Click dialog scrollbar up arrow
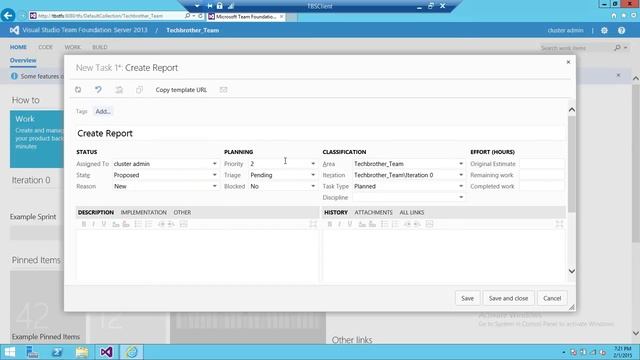 [572, 110]
